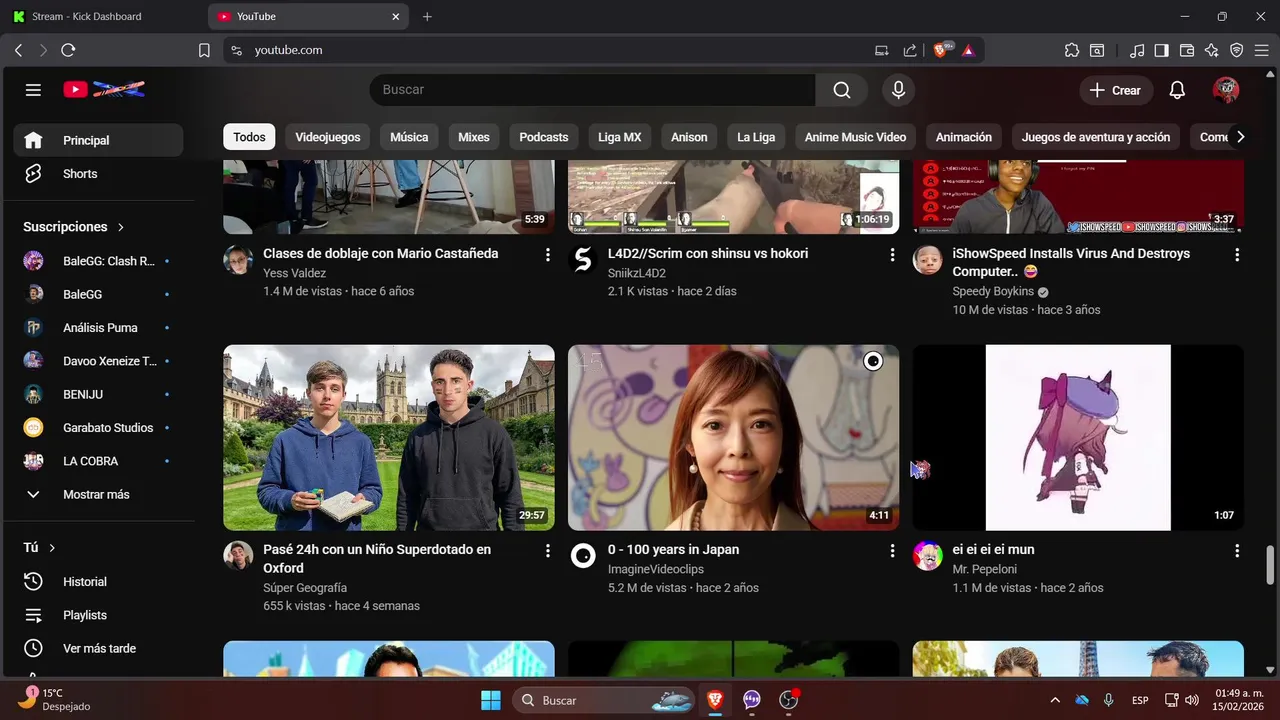
Task: Open Historial in sidebar
Action: 98,581
